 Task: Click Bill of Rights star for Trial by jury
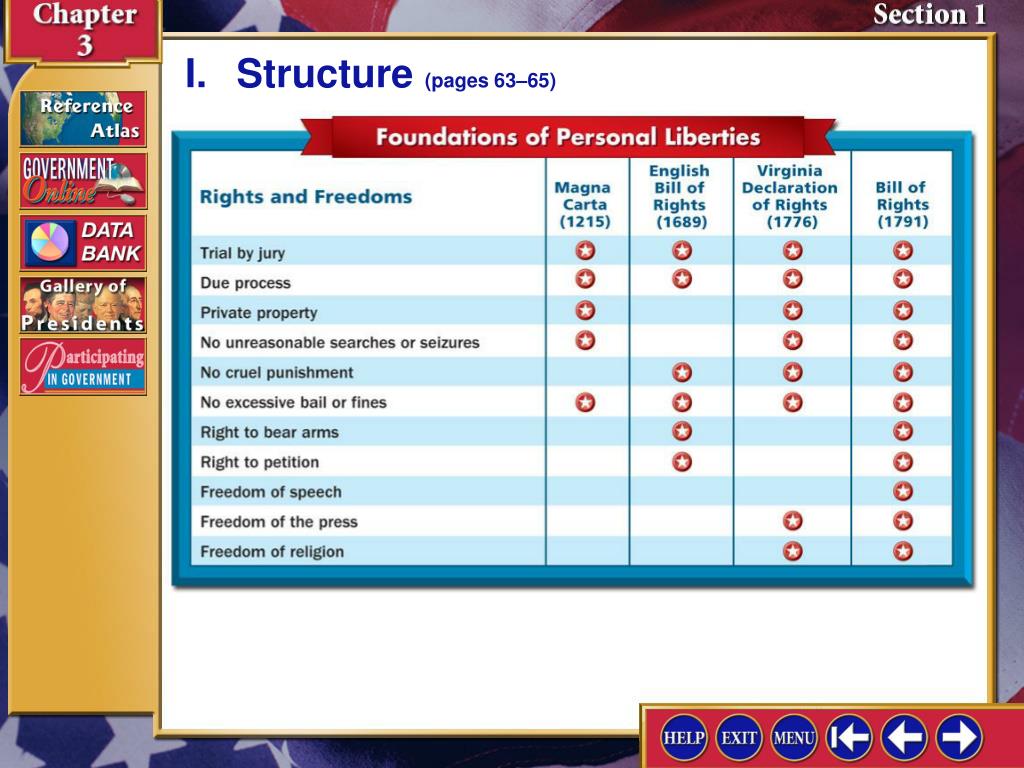903,250
